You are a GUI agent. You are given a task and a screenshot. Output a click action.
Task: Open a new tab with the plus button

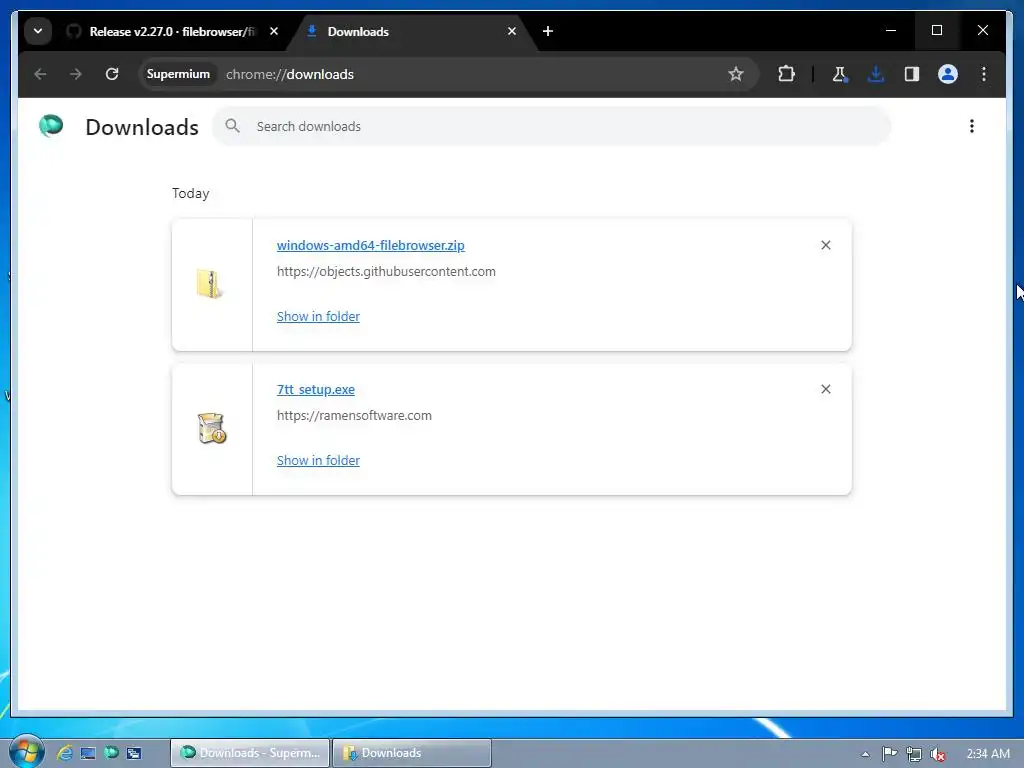[548, 31]
